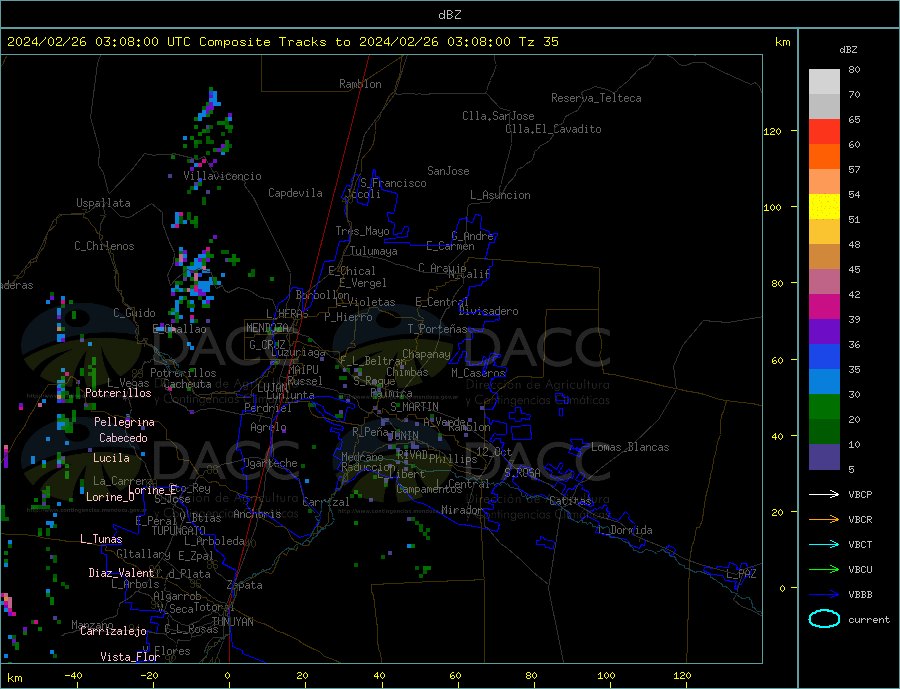Click the S_Francisco label

click(x=393, y=183)
